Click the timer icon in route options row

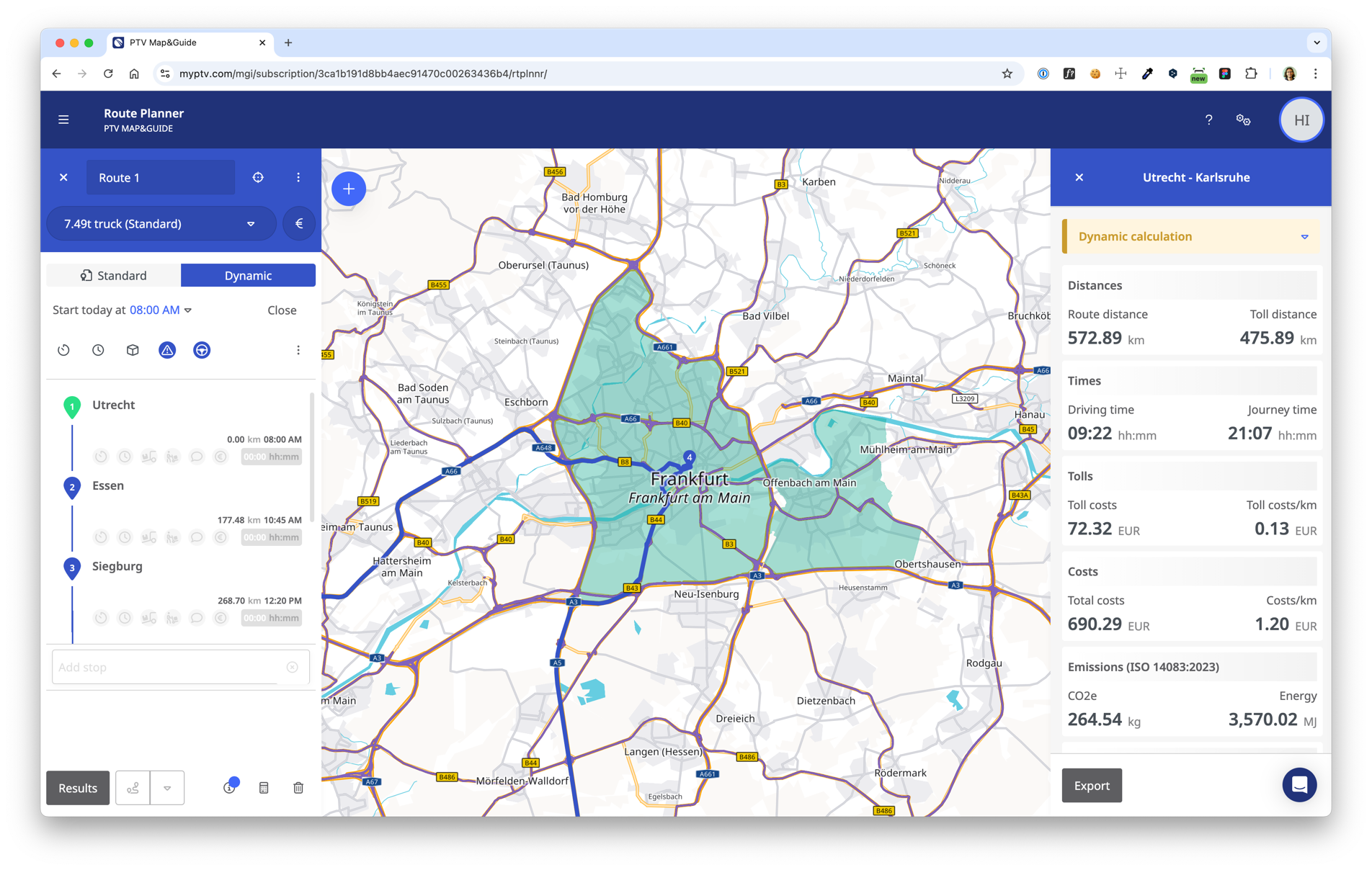(63, 350)
